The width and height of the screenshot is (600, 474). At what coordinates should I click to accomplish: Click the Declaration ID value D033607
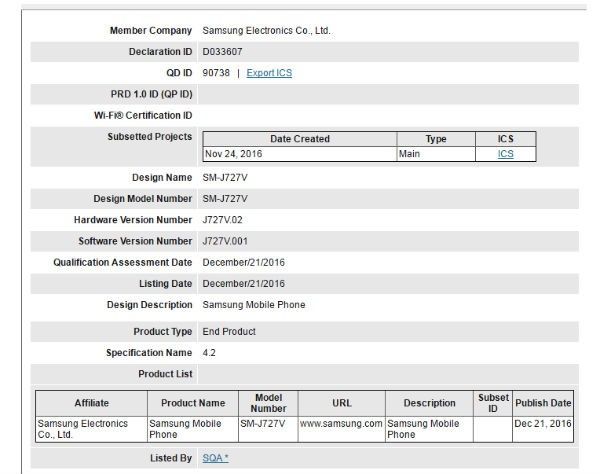(x=222, y=52)
